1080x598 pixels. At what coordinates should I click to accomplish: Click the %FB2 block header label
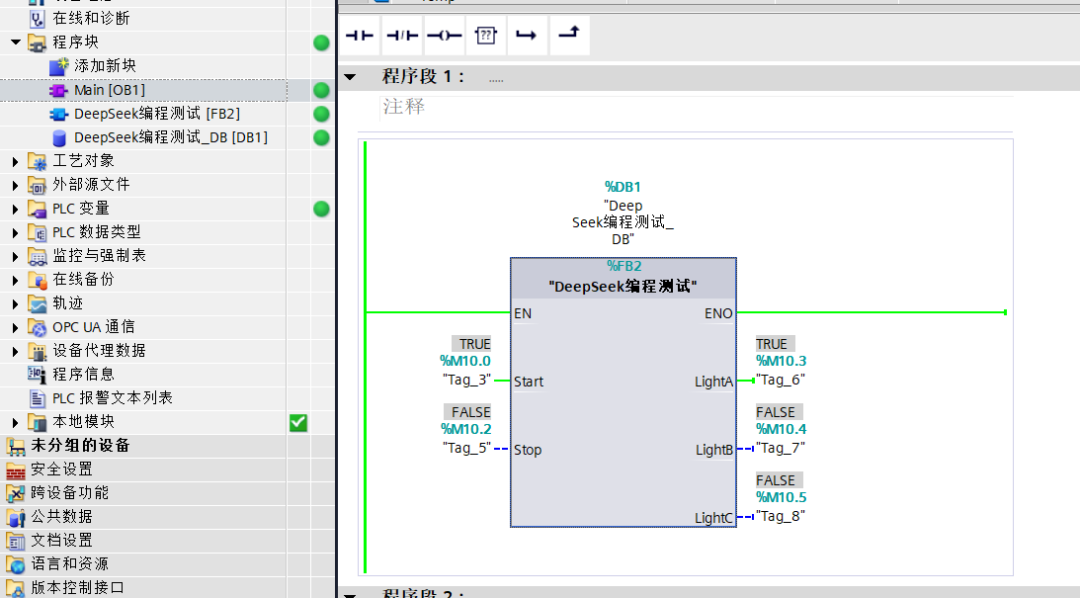(624, 265)
